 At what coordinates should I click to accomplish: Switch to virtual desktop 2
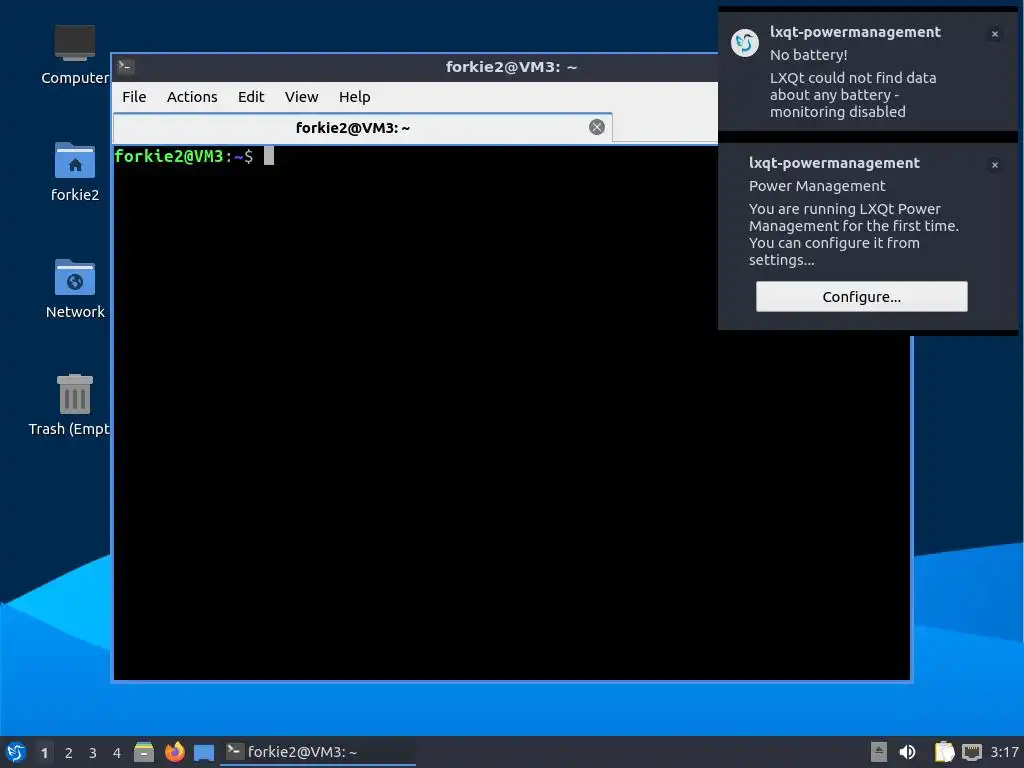[69, 753]
